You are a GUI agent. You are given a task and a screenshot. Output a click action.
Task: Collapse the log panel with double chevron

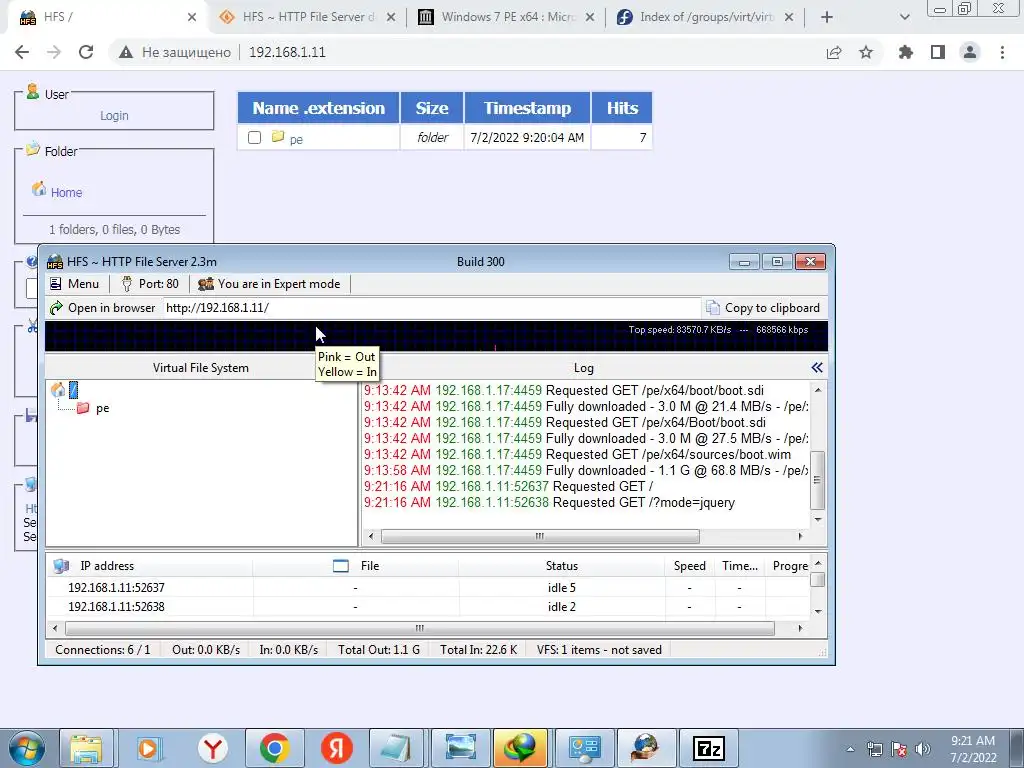tap(817, 368)
